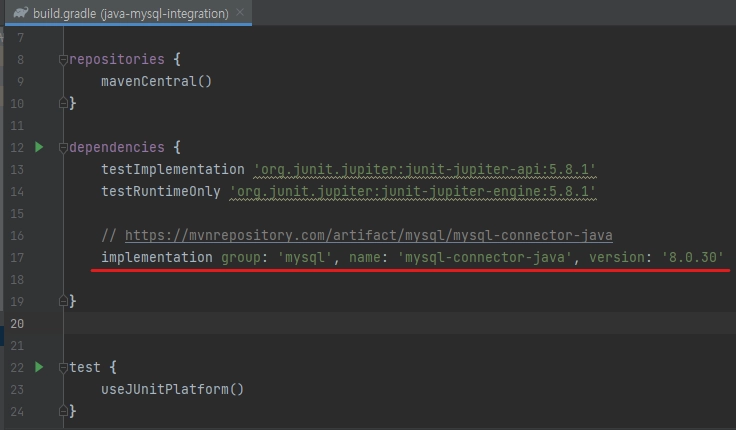
Task: Click the 'implementation' keyword on line 17
Action: point(157,257)
